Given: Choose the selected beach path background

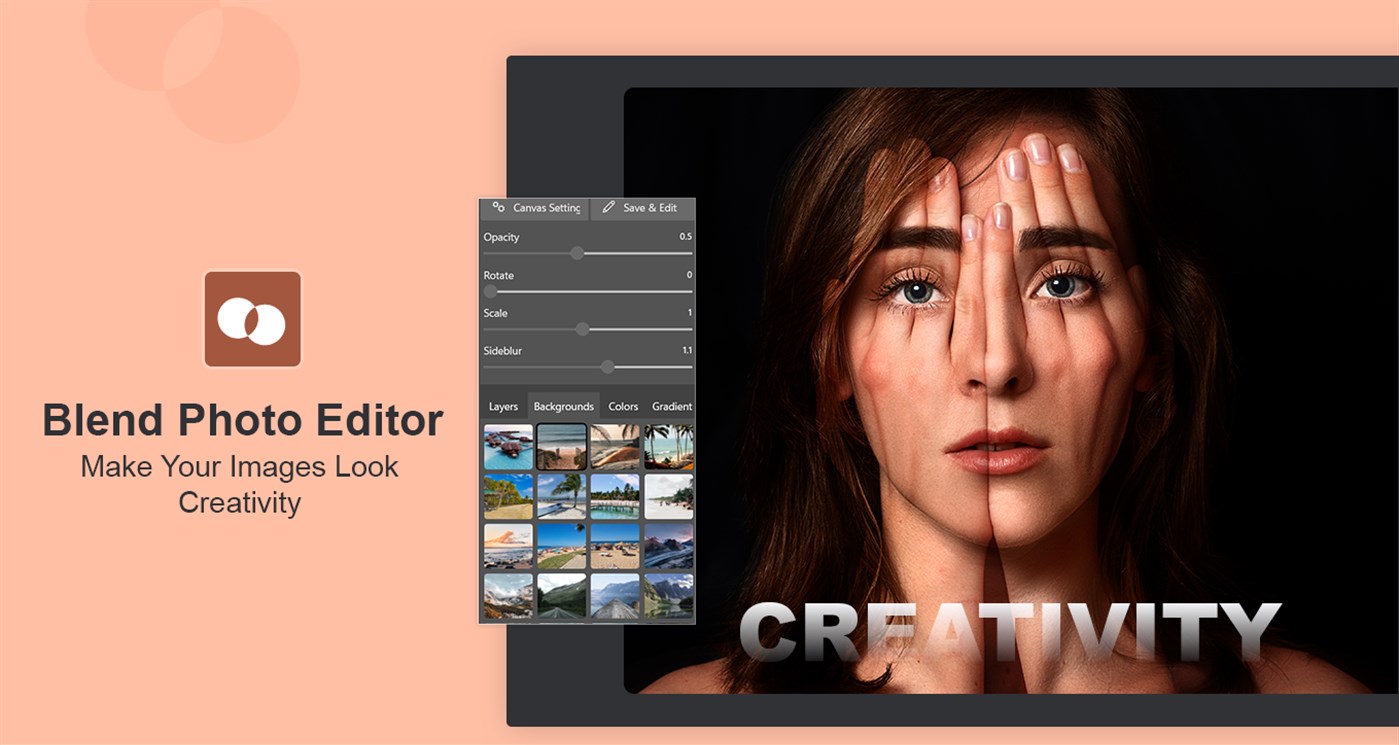Looking at the screenshot, I should (561, 446).
